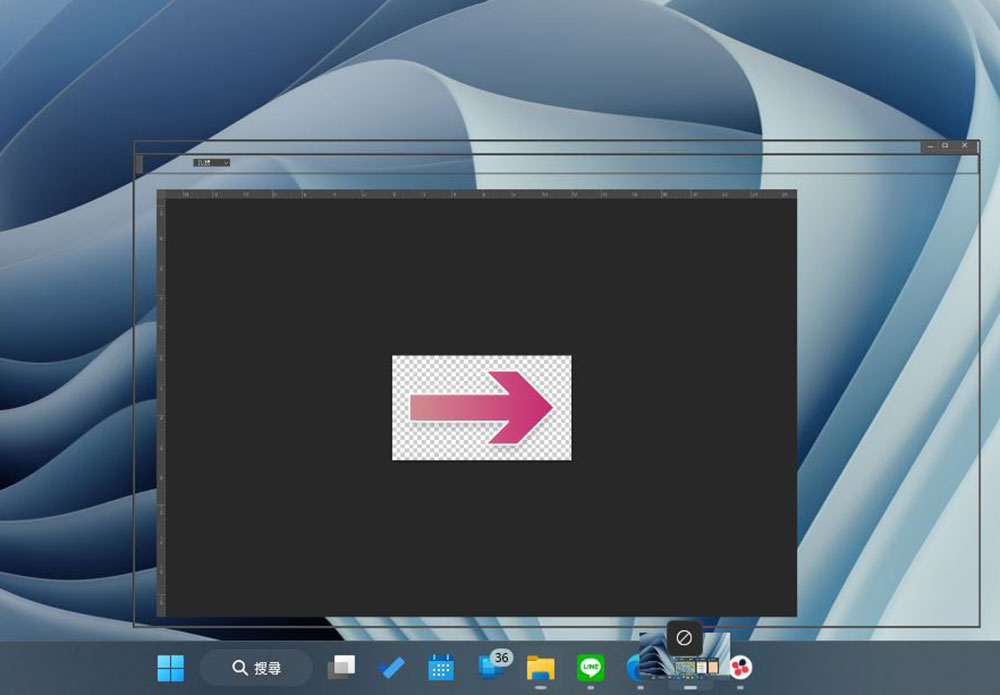This screenshot has width=1000, height=695.
Task: Open the blue Calendar app
Action: [x=441, y=668]
